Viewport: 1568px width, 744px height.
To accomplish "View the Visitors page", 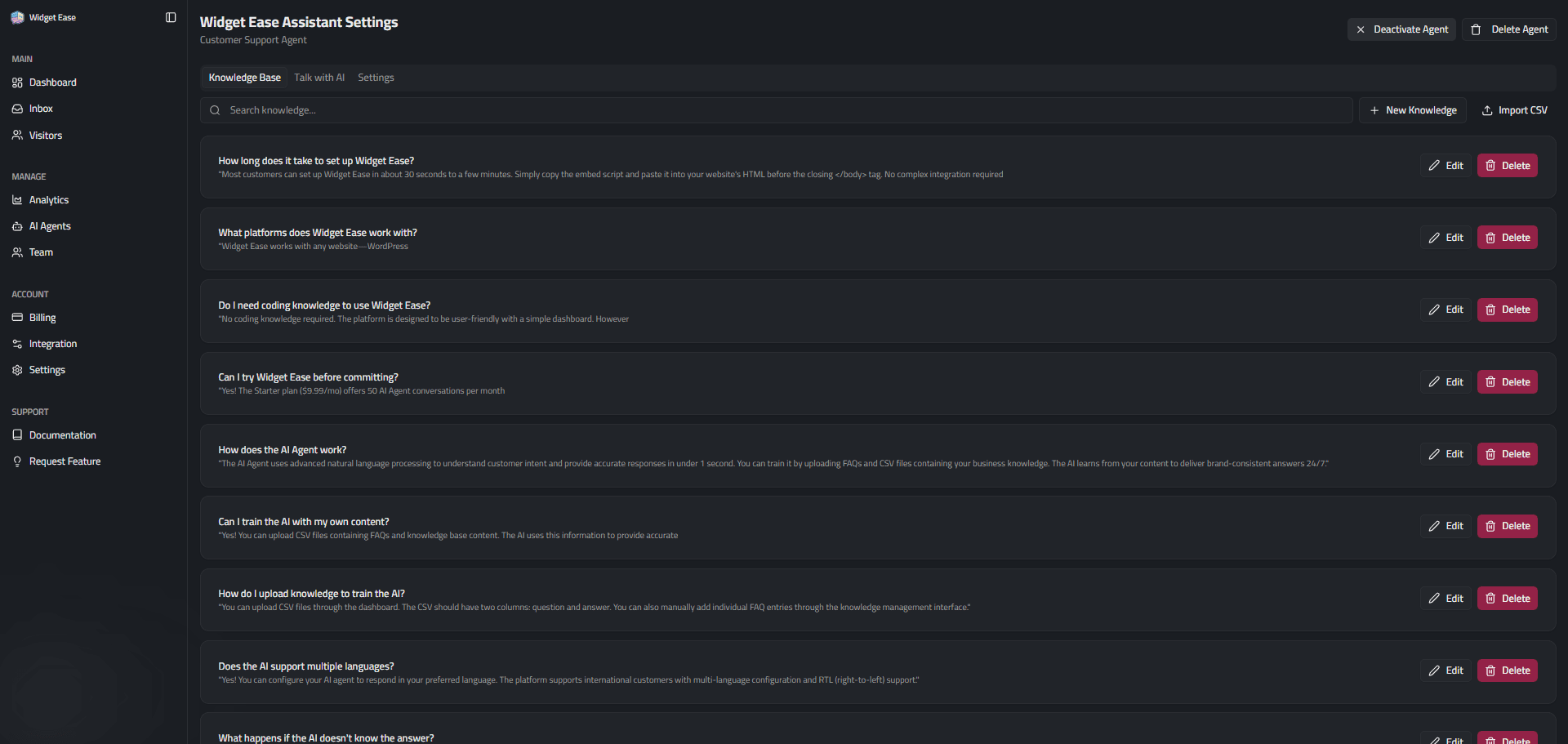I will 46,135.
